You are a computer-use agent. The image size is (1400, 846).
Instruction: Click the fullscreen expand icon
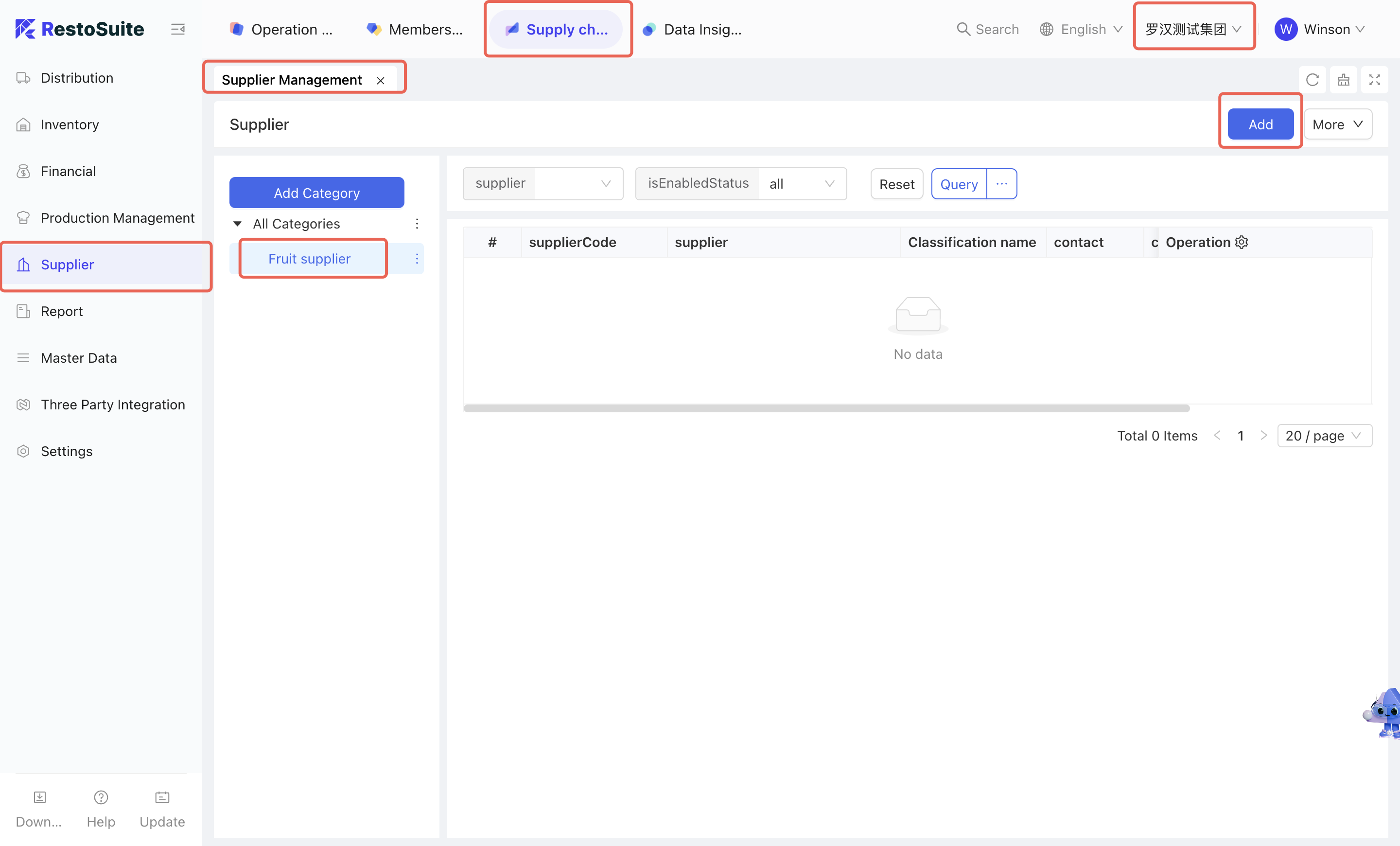pos(1374,80)
